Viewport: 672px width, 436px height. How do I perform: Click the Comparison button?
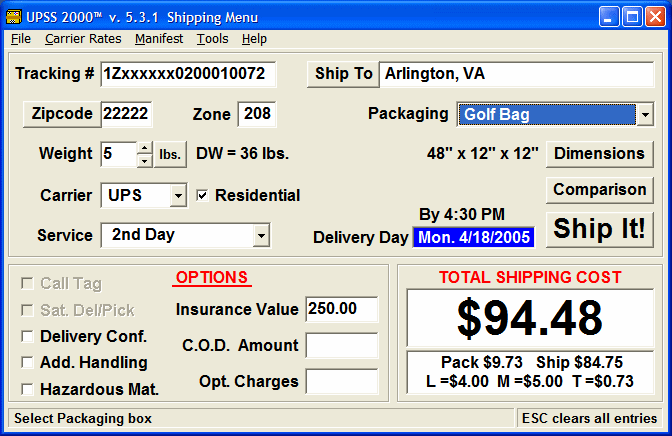pyautogui.click(x=600, y=190)
